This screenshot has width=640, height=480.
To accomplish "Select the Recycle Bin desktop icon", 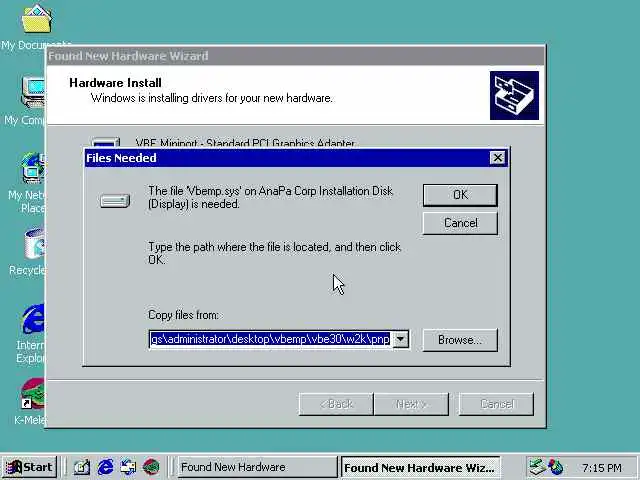I will pos(28,251).
